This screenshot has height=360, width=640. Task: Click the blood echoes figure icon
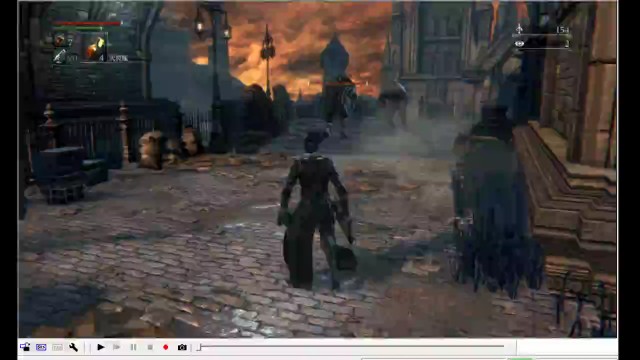[x=519, y=29]
